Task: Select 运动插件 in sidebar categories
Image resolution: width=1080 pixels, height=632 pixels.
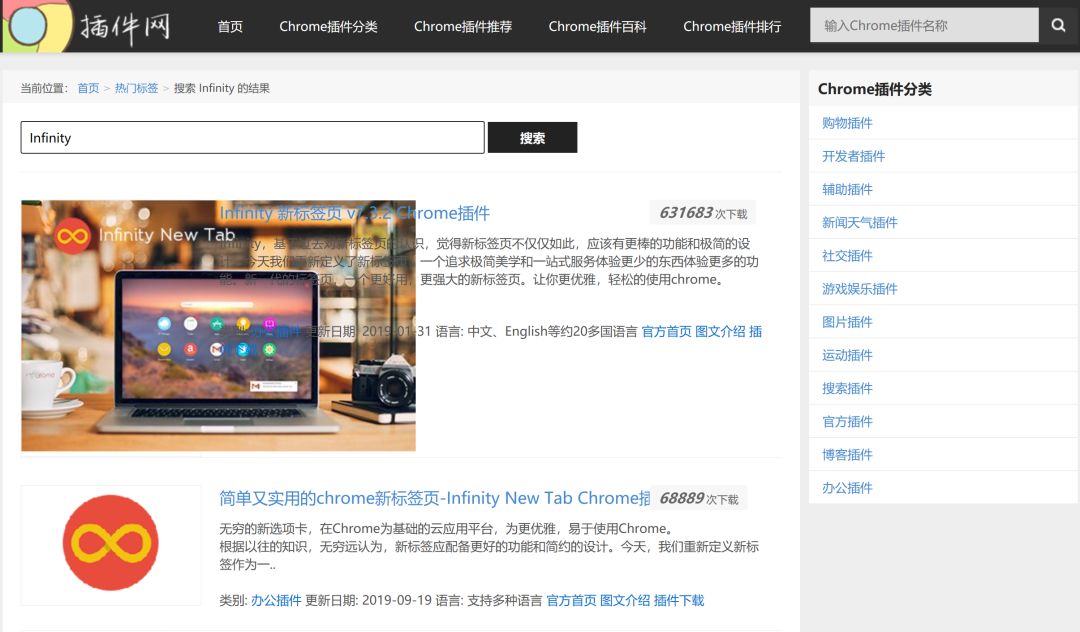Action: click(847, 355)
